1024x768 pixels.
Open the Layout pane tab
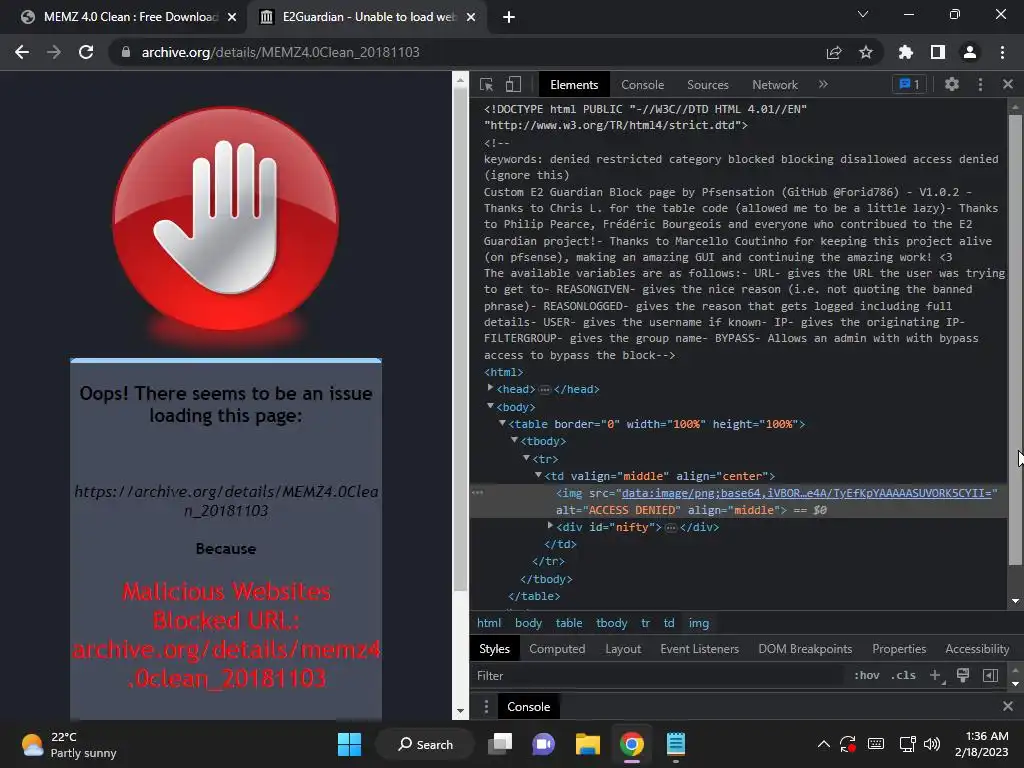[623, 648]
